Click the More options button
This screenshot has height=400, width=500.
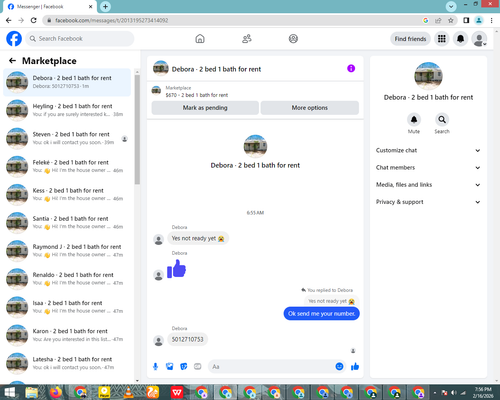point(310,108)
